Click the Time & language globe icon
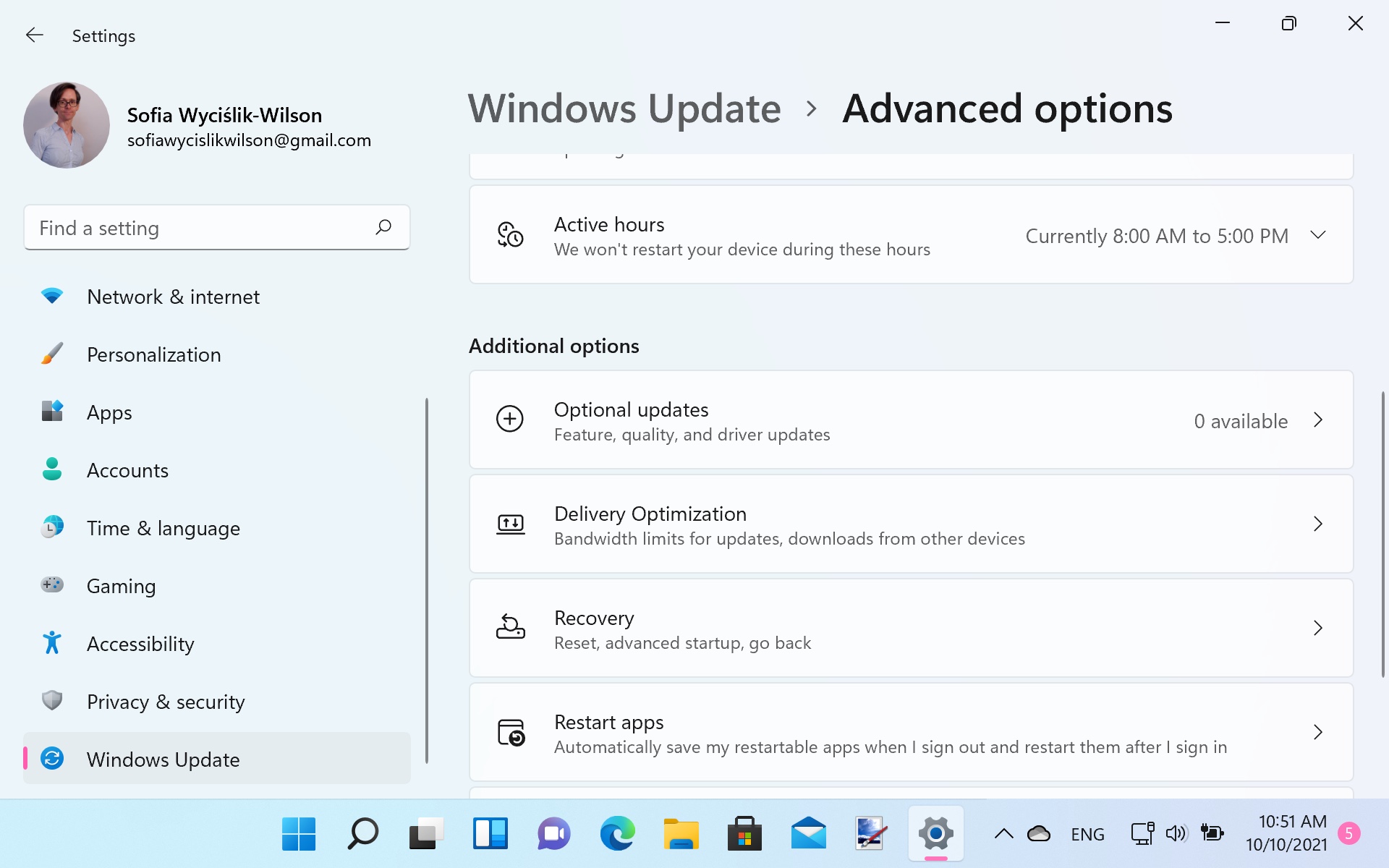This screenshot has height=868, width=1389. tap(52, 527)
